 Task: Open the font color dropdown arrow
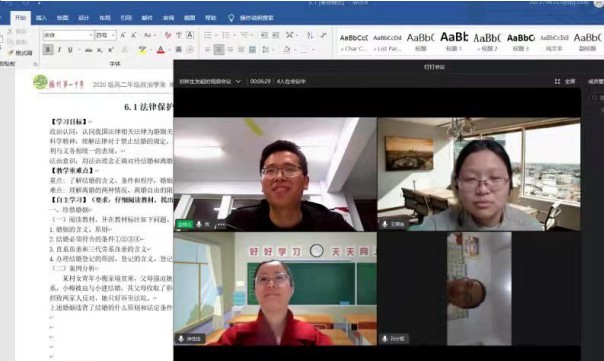168,50
